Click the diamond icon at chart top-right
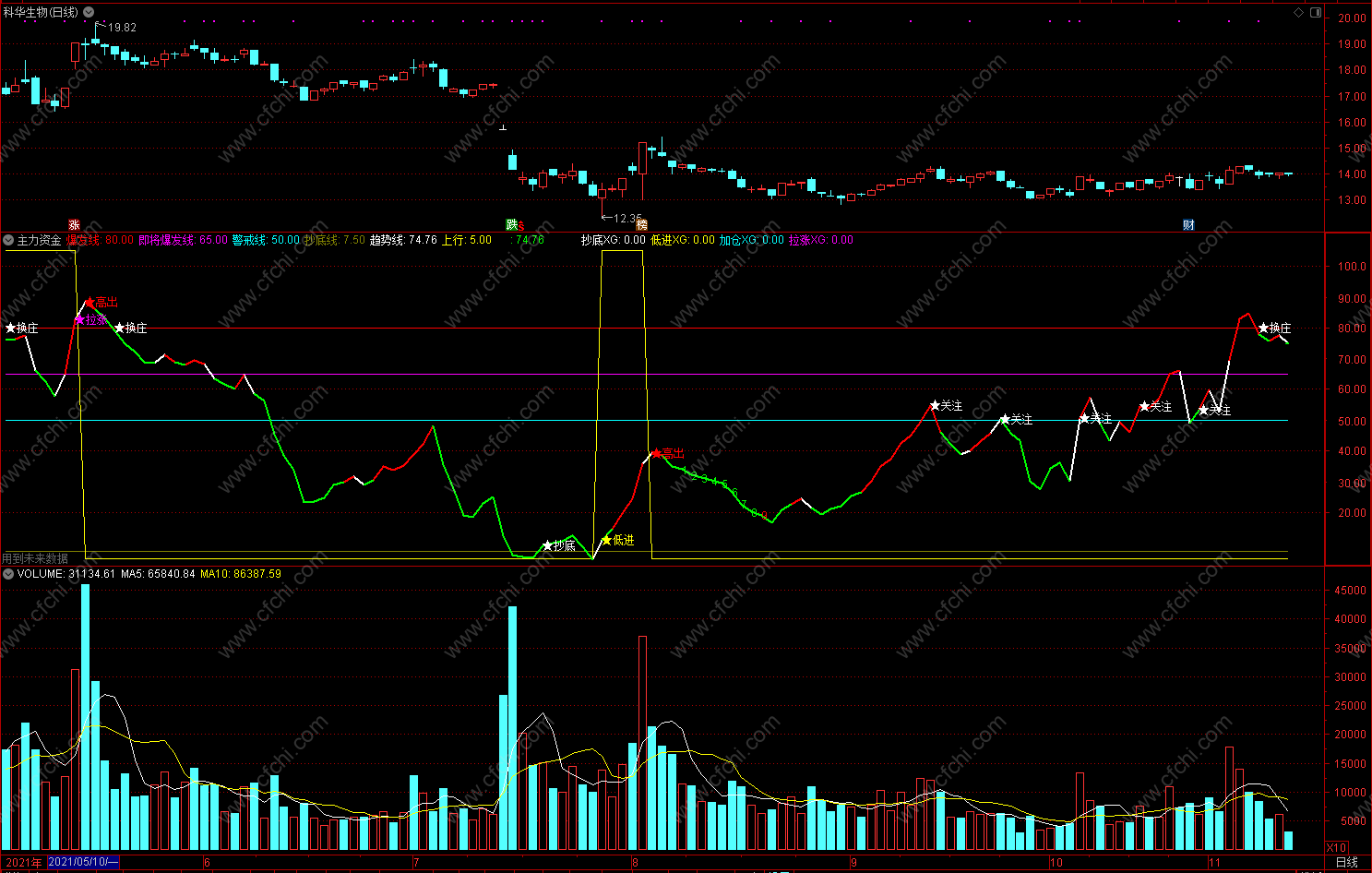 pyautogui.click(x=1299, y=12)
